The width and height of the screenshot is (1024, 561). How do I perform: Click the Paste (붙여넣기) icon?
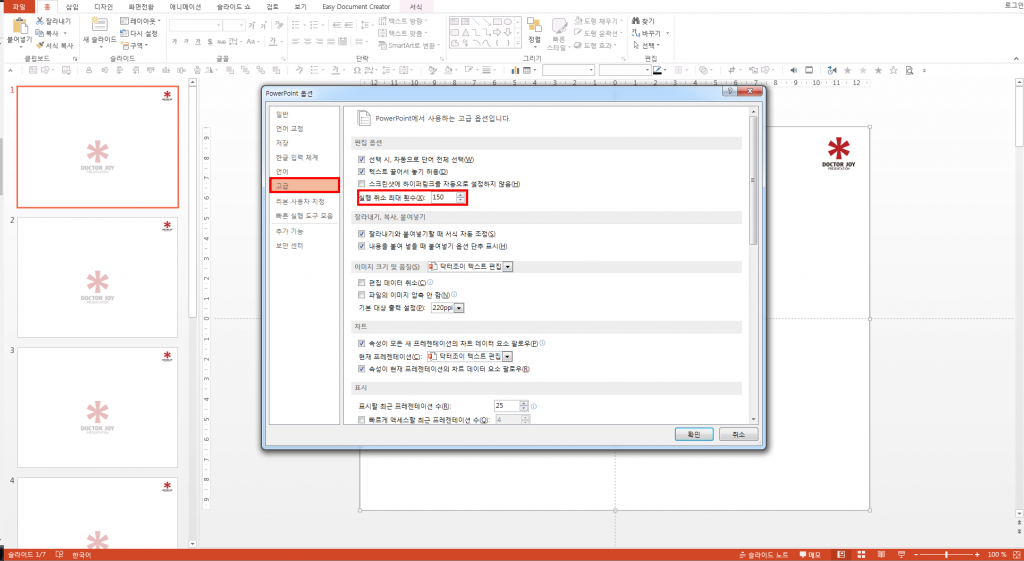point(20,27)
